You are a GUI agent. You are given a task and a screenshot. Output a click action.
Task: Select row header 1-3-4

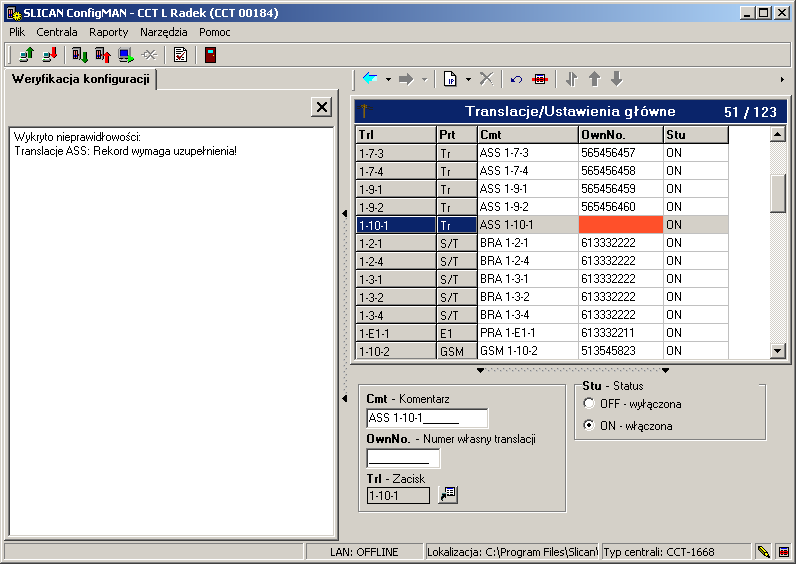coord(395,315)
